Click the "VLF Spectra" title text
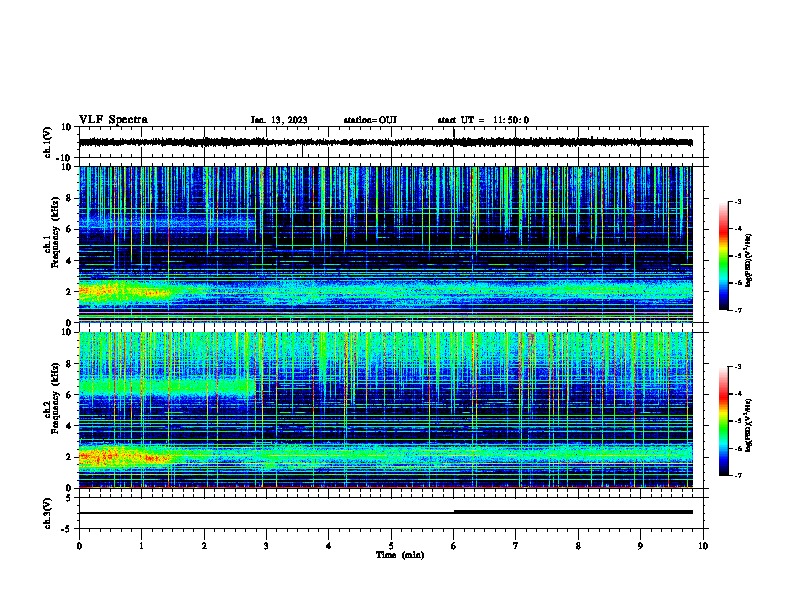The width and height of the screenshot is (792, 612). [x=113, y=119]
